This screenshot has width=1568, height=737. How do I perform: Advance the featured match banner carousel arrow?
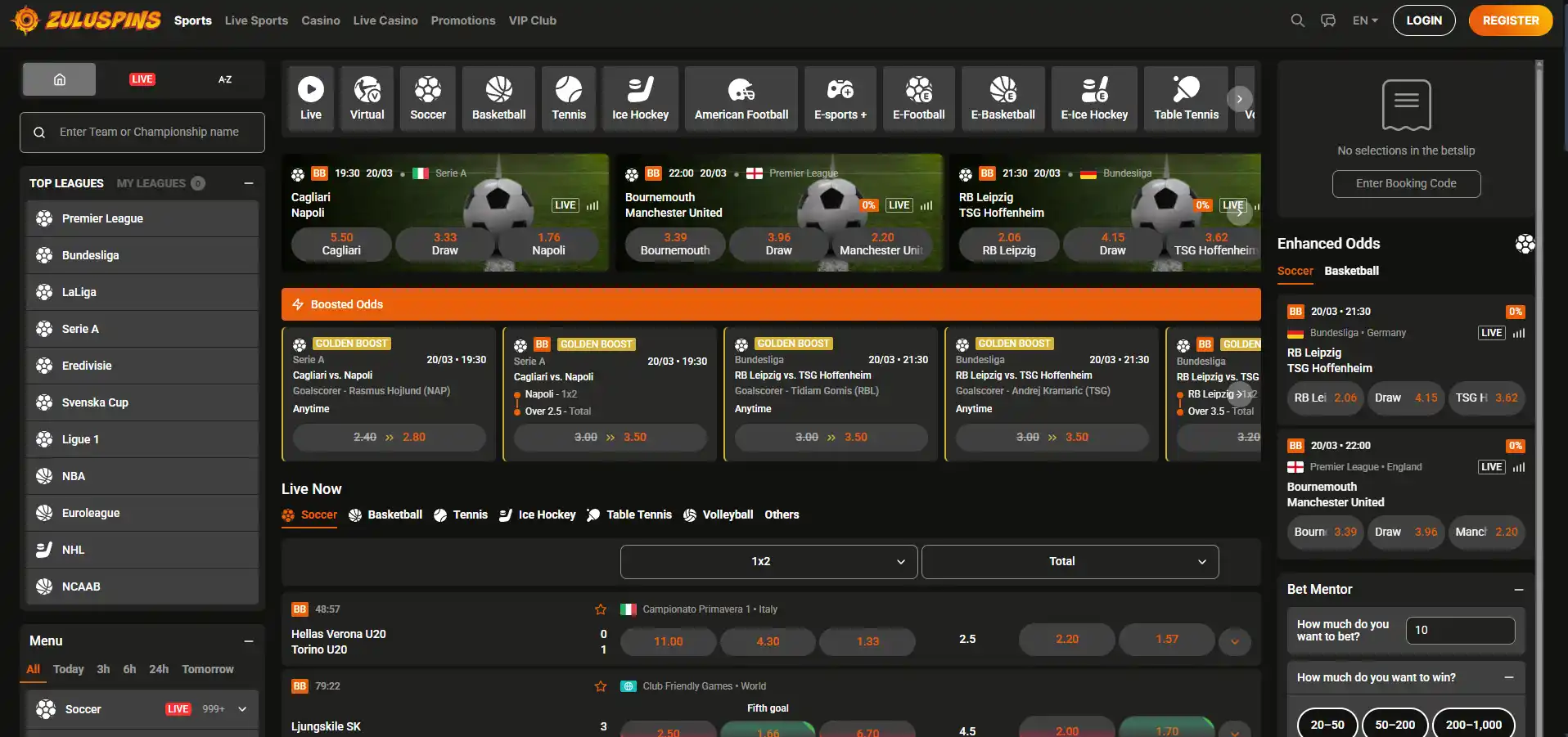1239,213
